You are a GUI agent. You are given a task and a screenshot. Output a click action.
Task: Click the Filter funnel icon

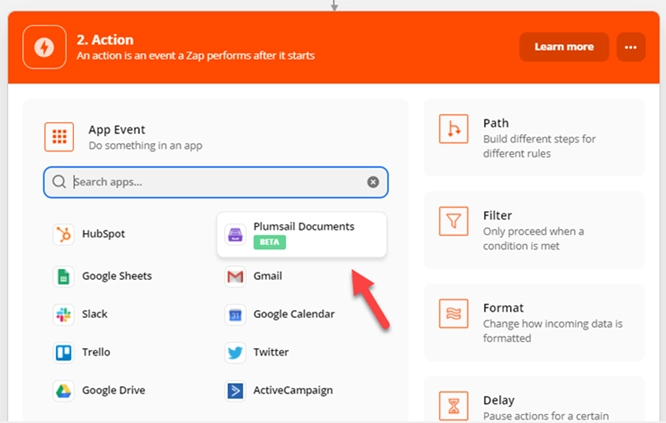coord(454,221)
